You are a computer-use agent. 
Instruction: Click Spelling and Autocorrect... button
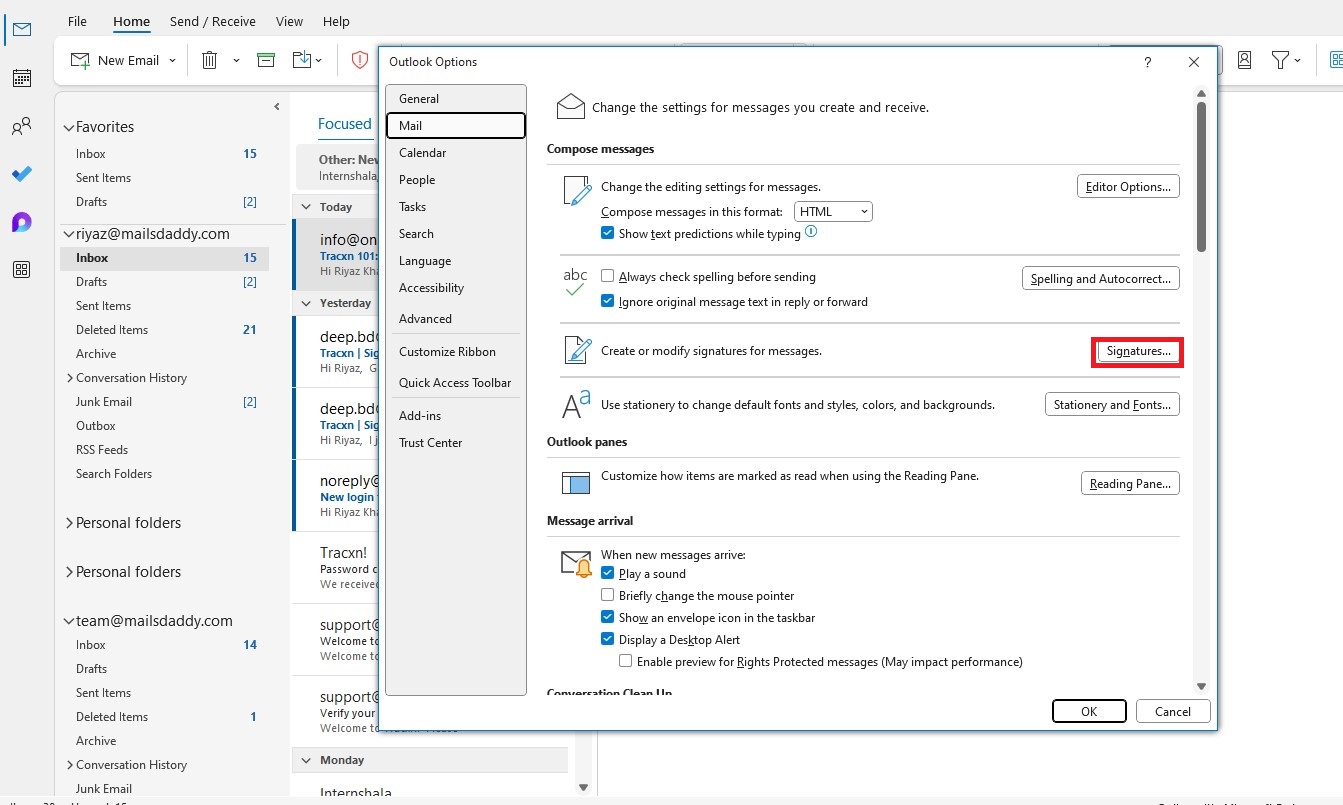(1100, 279)
